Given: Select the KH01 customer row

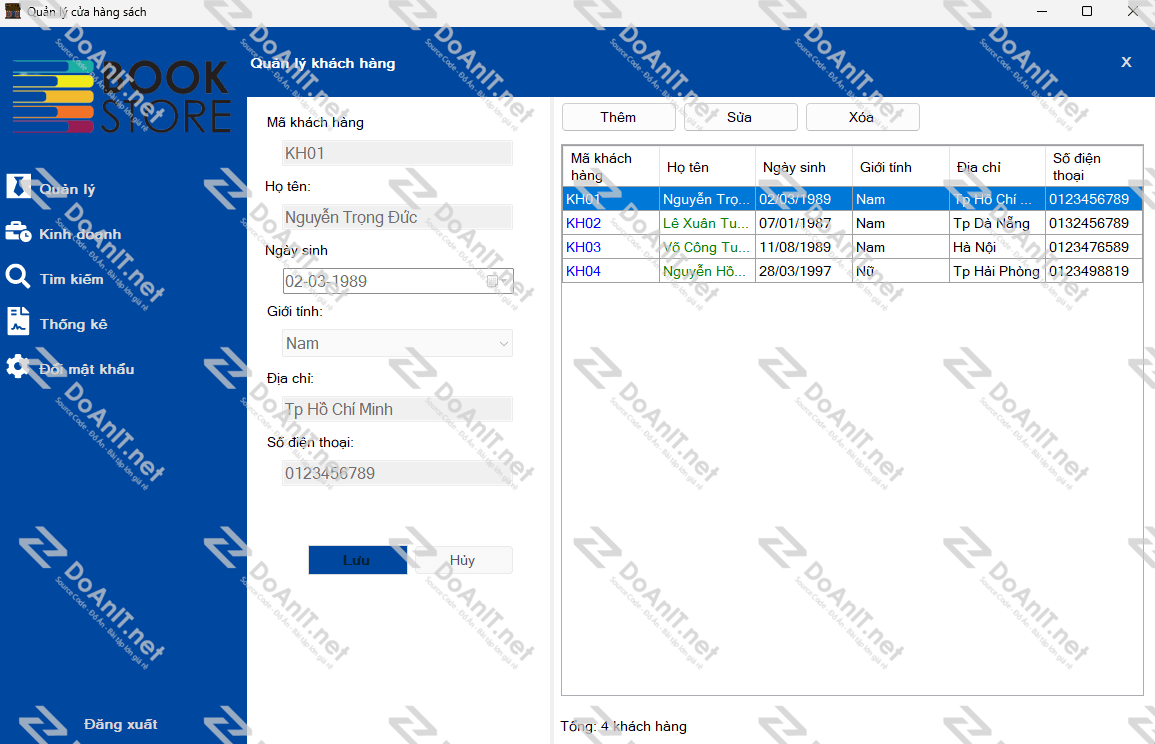Looking at the screenshot, I should click(852, 199).
